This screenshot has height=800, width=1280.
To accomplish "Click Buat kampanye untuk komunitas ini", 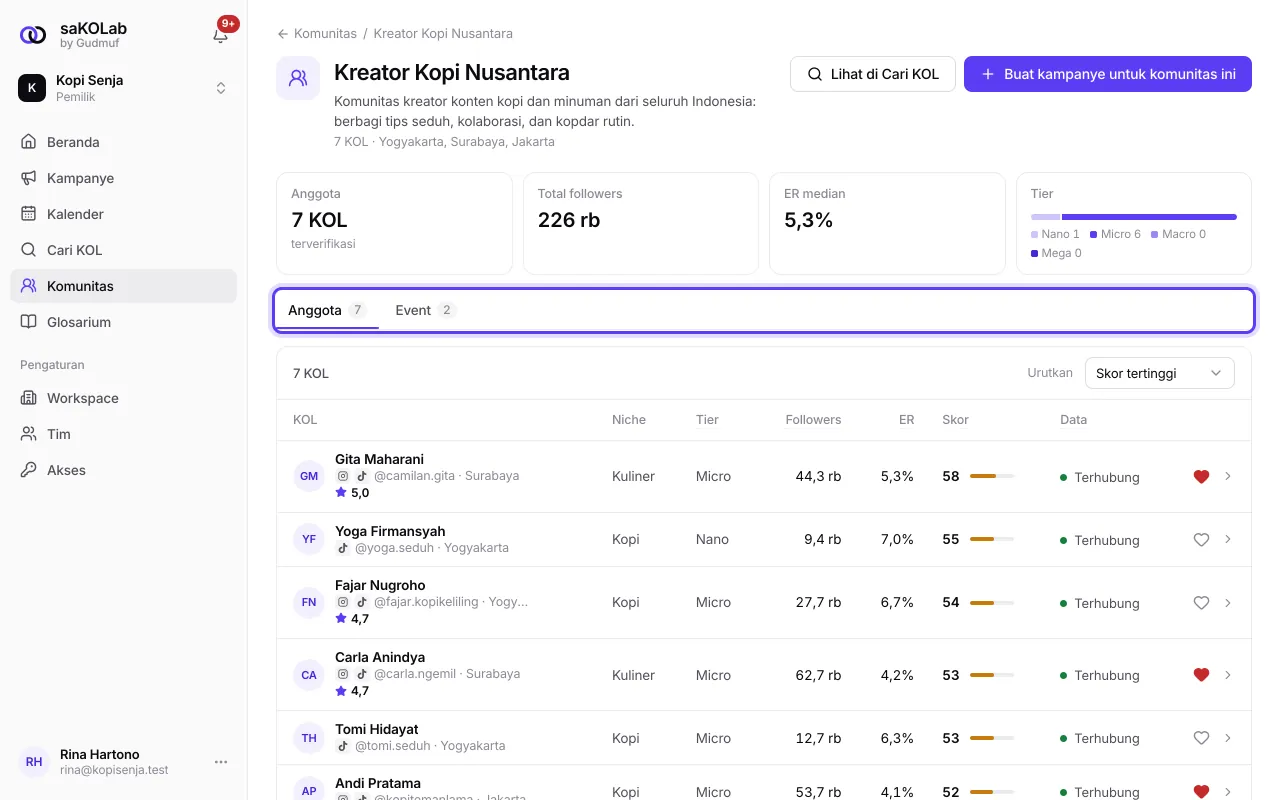I will (1108, 74).
